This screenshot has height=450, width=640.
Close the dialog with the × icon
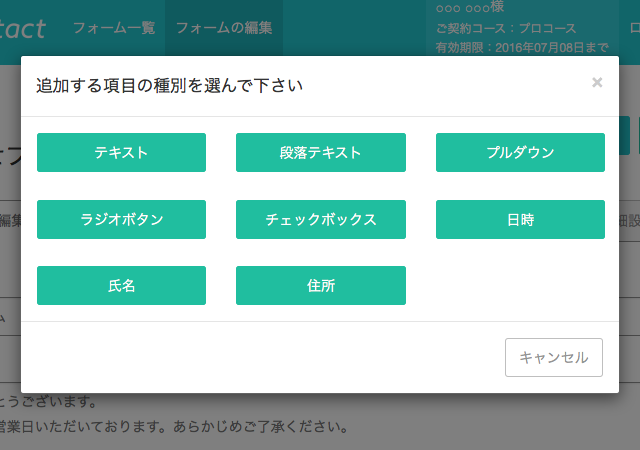[597, 82]
